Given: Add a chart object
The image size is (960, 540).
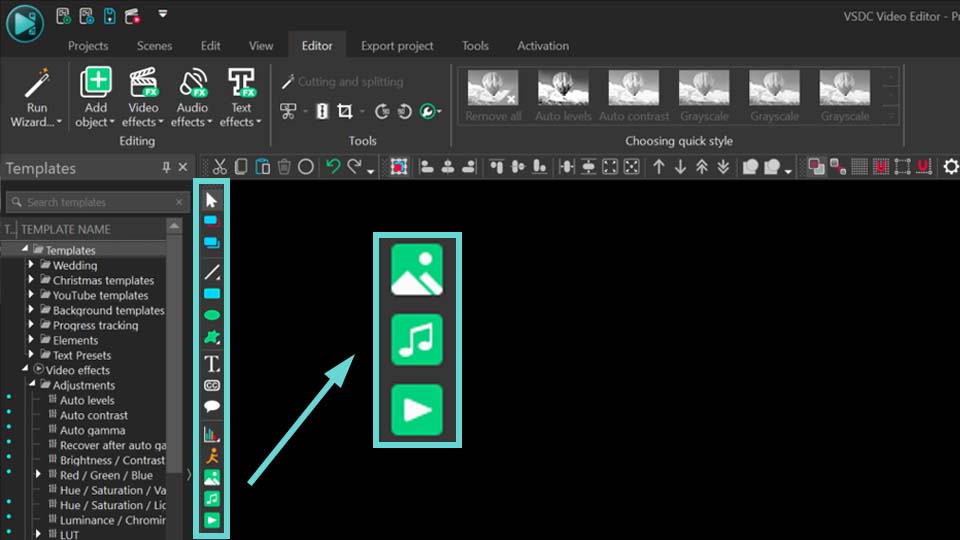Looking at the screenshot, I should pos(211,434).
